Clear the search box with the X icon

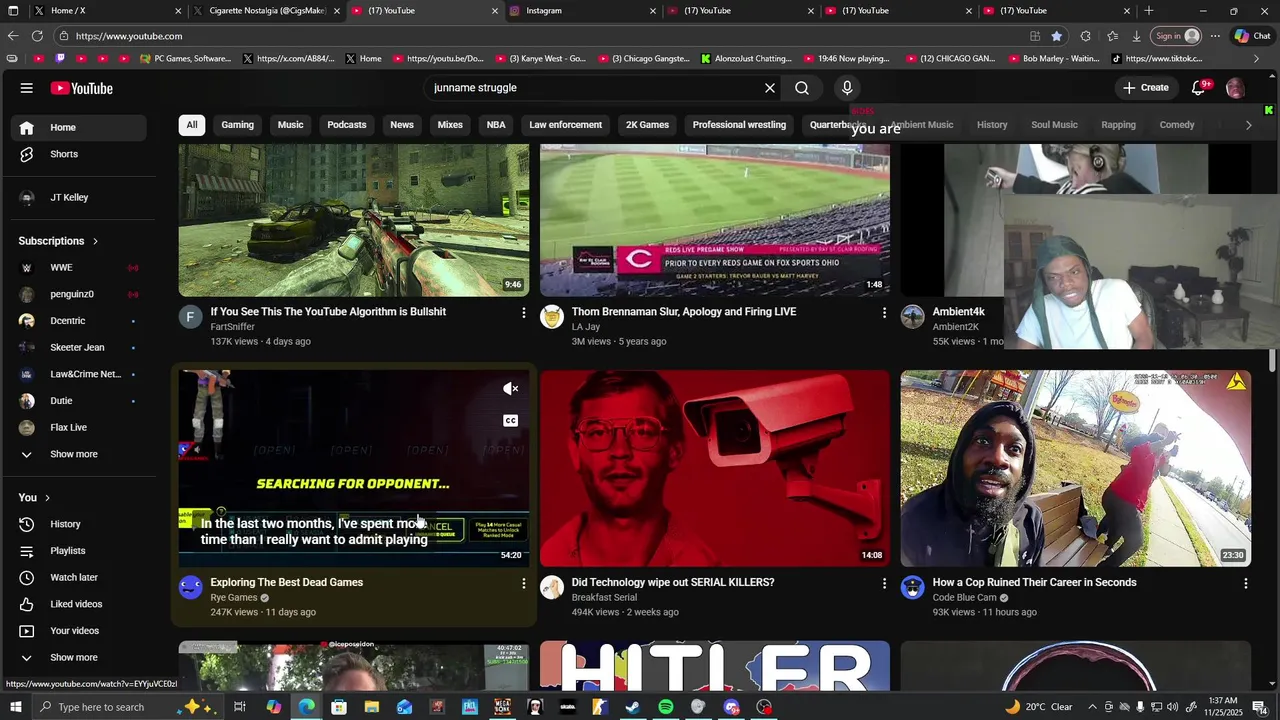coord(770,88)
